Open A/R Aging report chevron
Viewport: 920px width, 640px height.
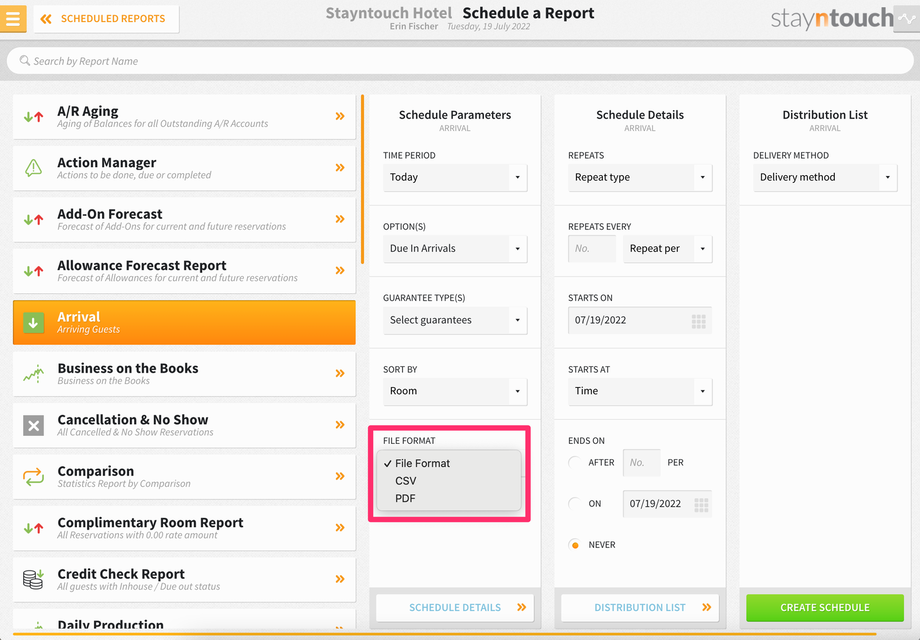point(340,116)
